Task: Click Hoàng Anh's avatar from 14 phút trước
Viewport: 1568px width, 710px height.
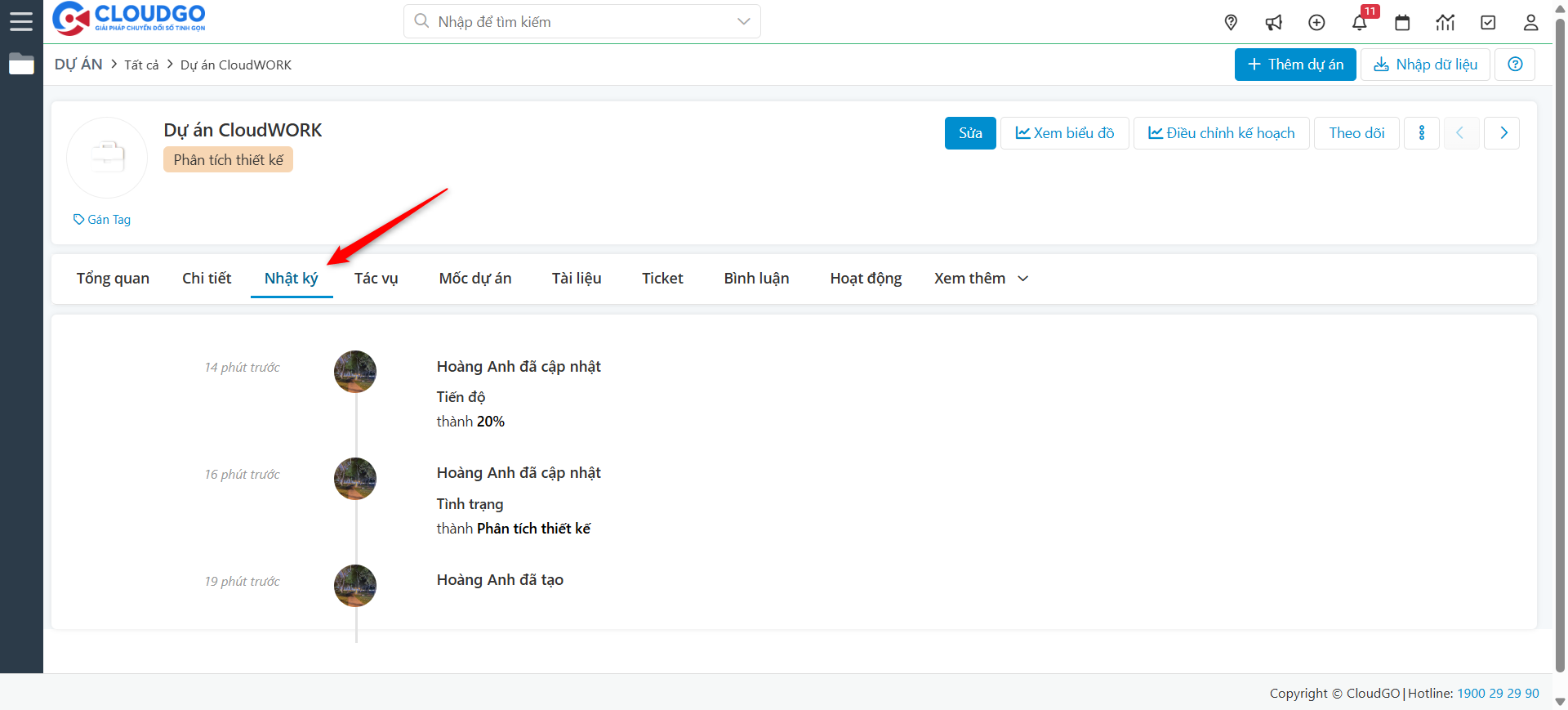Action: pos(355,372)
